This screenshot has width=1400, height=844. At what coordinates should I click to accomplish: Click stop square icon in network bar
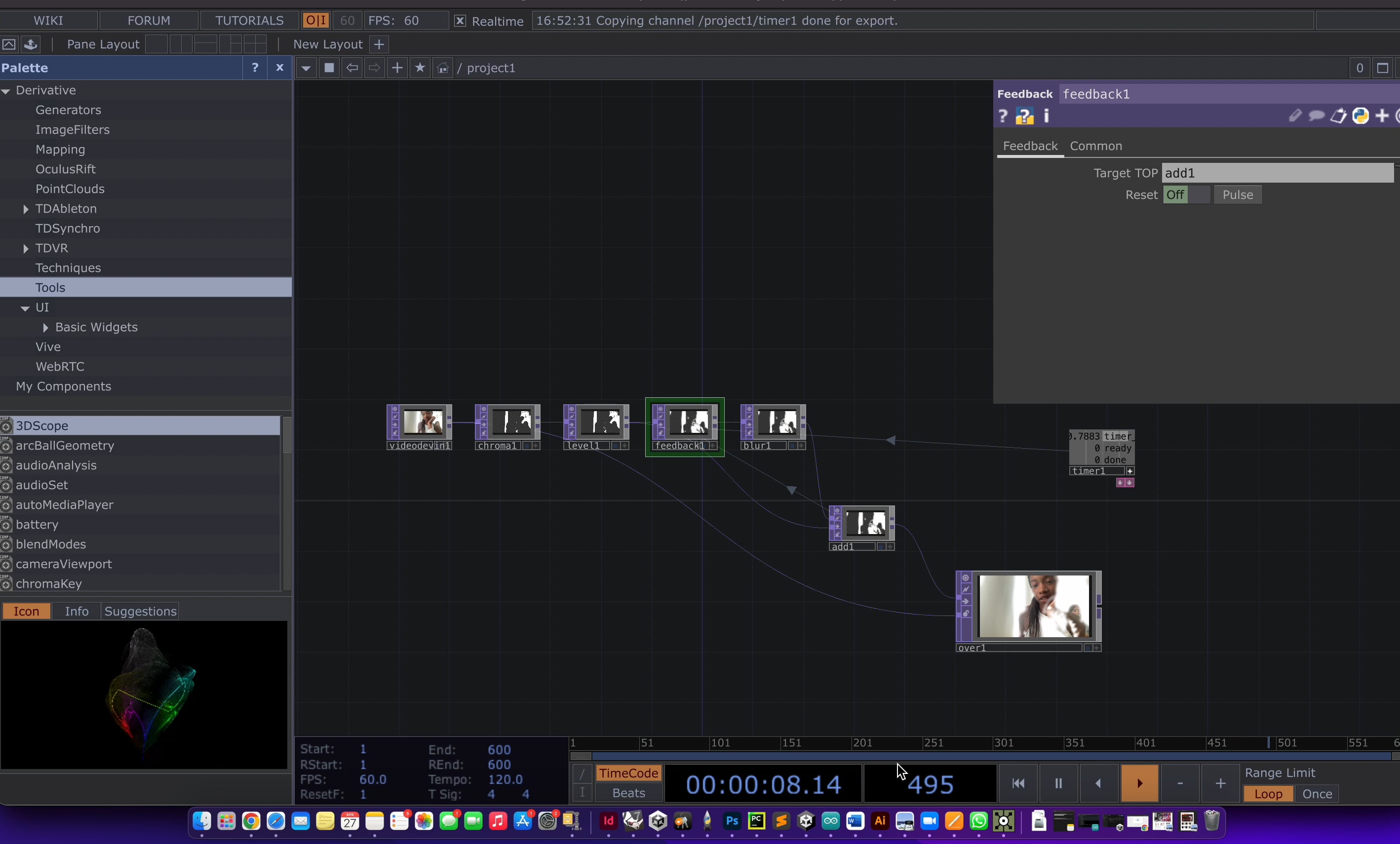329,68
